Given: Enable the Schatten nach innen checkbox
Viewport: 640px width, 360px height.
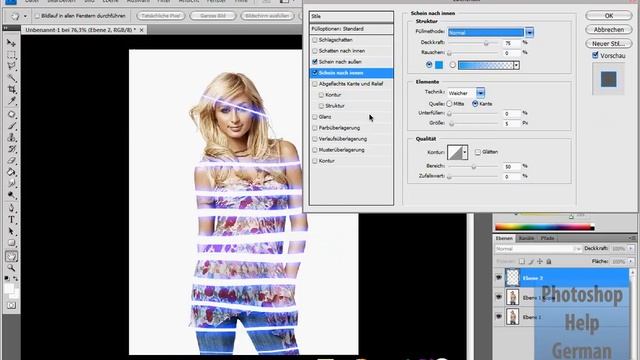Looking at the screenshot, I should (315, 51).
